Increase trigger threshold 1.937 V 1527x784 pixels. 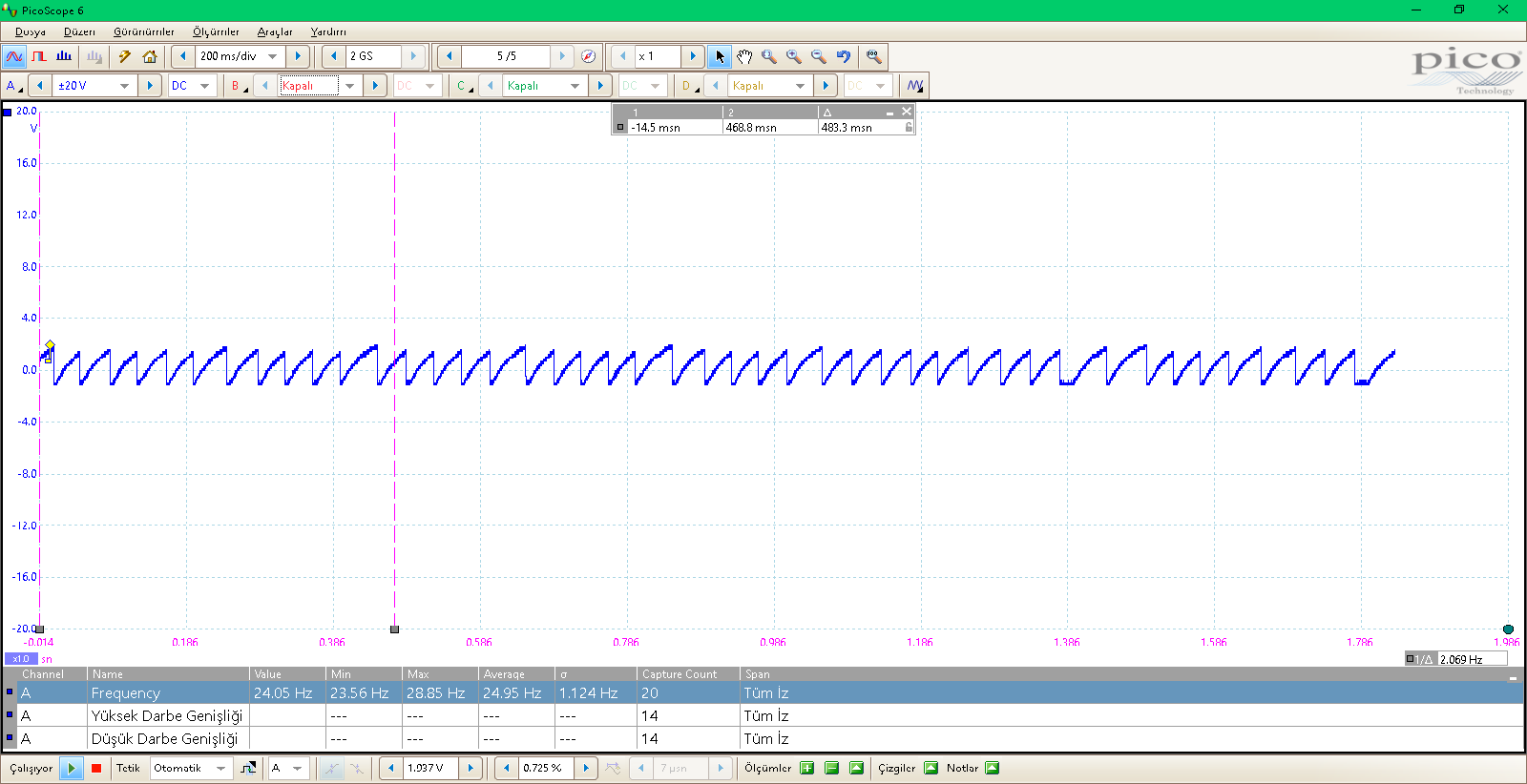[470, 768]
